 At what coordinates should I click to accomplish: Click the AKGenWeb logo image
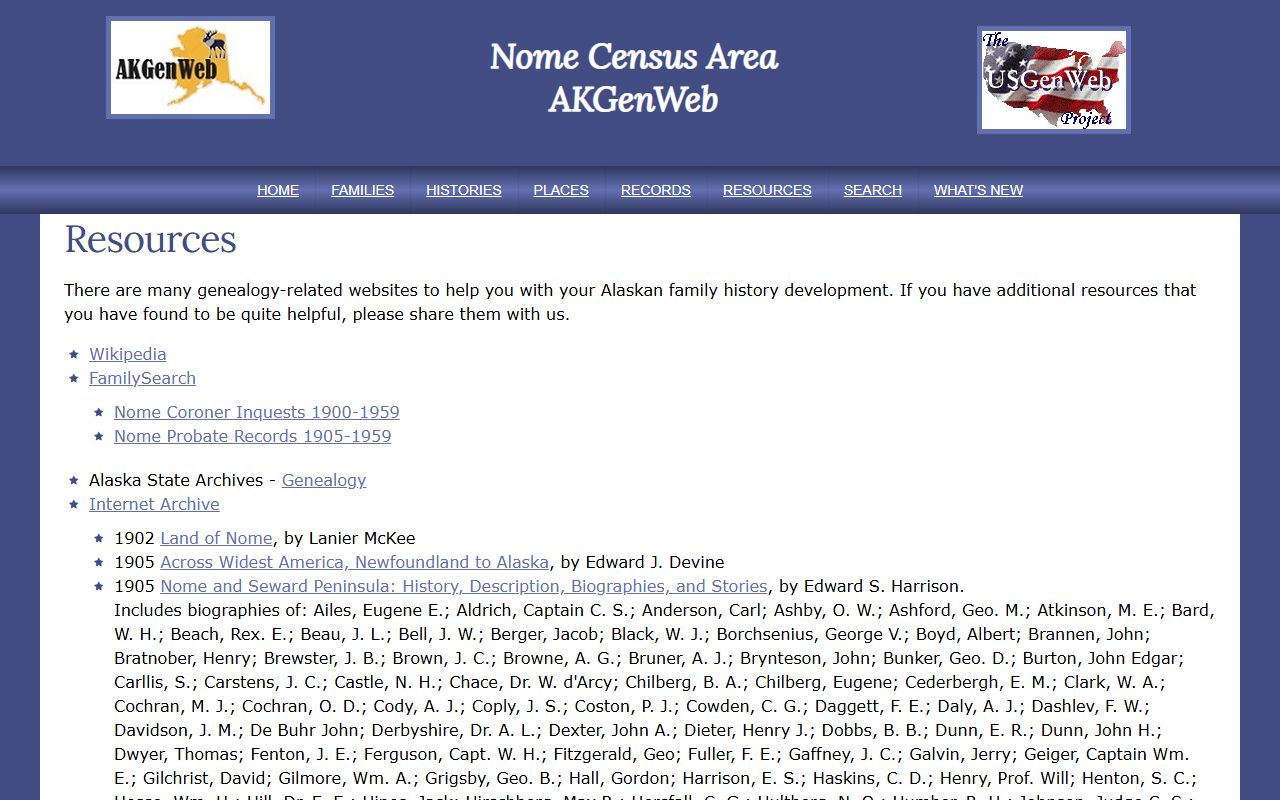click(190, 67)
